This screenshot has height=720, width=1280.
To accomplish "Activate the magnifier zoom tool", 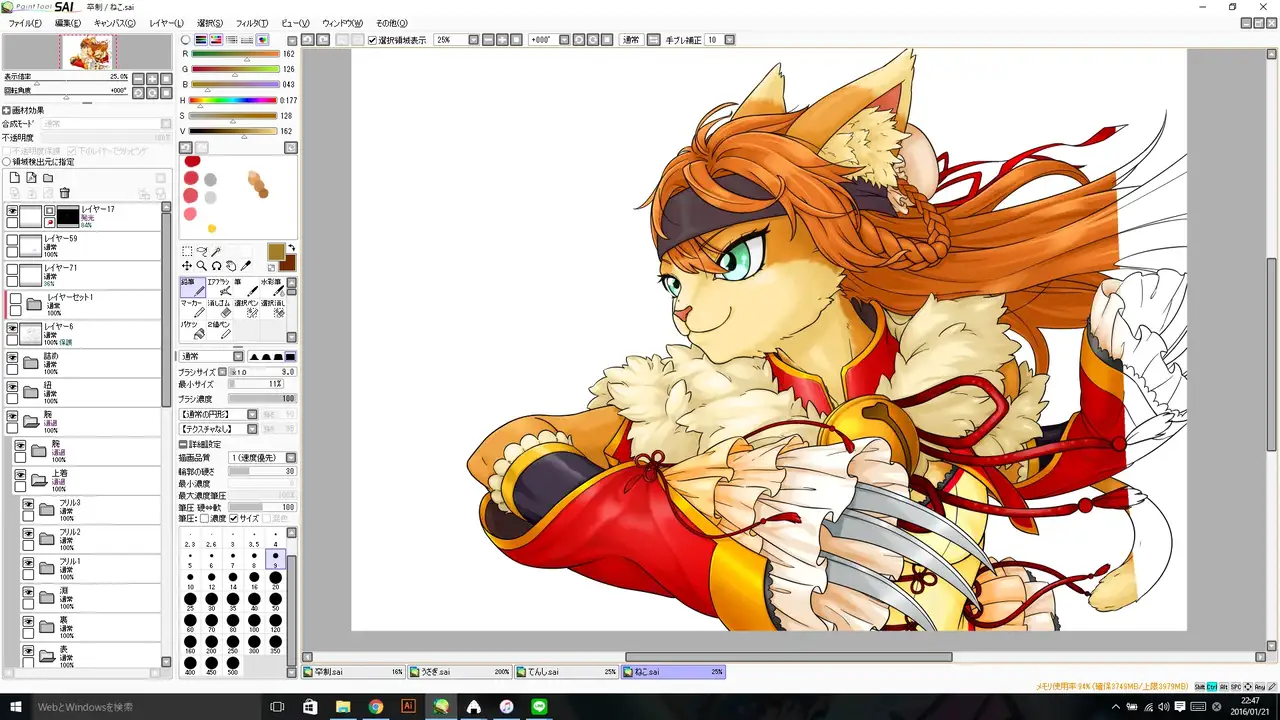I will point(201,266).
